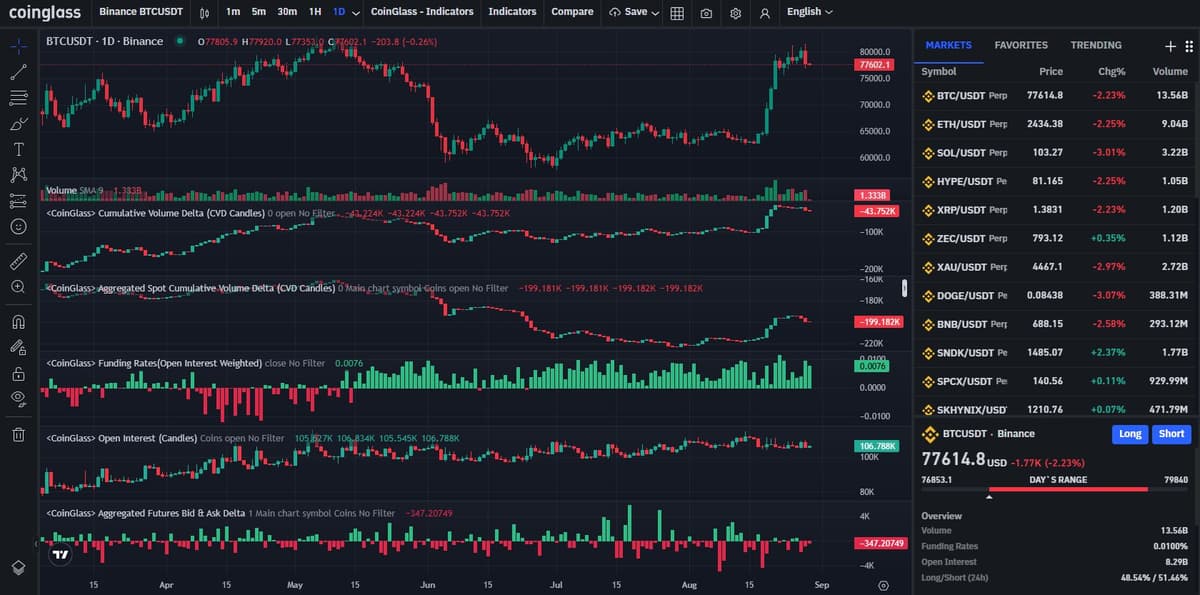Click the TradingView logo on chart

coord(60,554)
